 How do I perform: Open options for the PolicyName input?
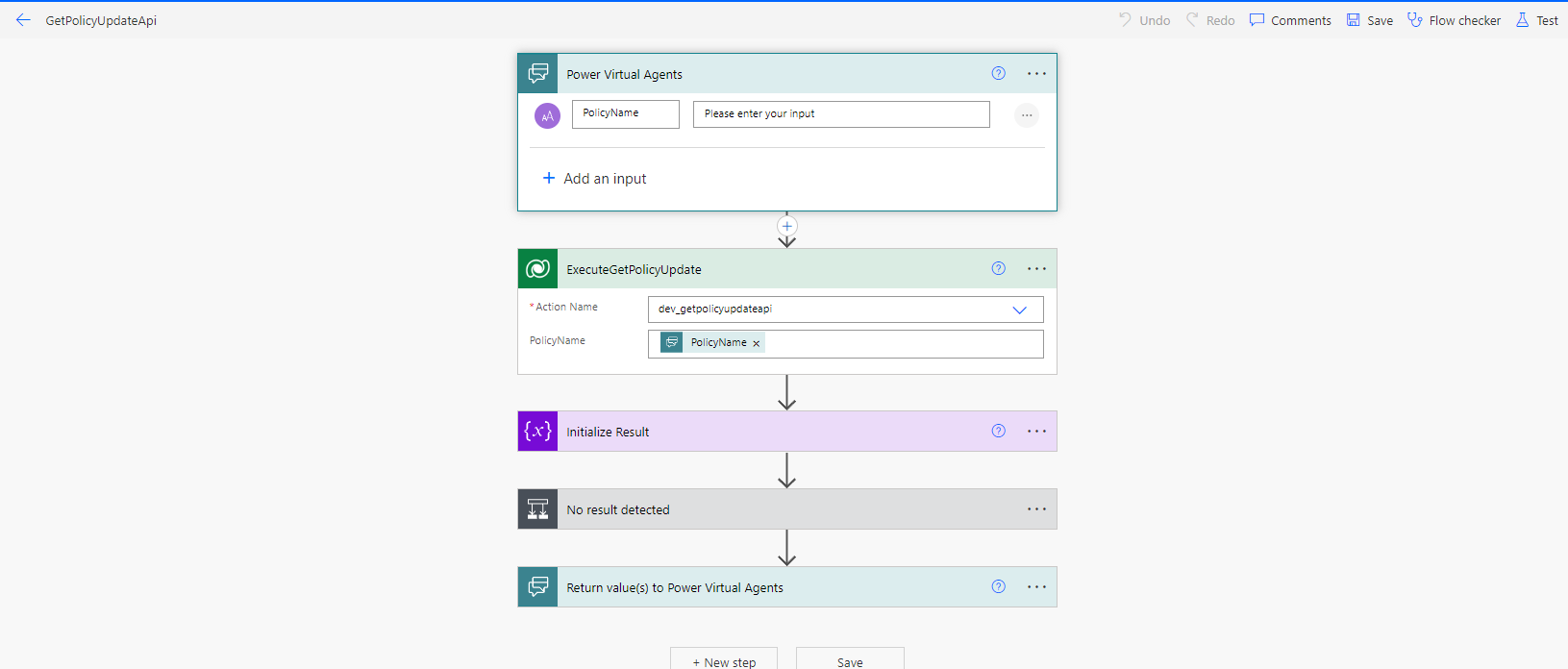pyautogui.click(x=1027, y=115)
